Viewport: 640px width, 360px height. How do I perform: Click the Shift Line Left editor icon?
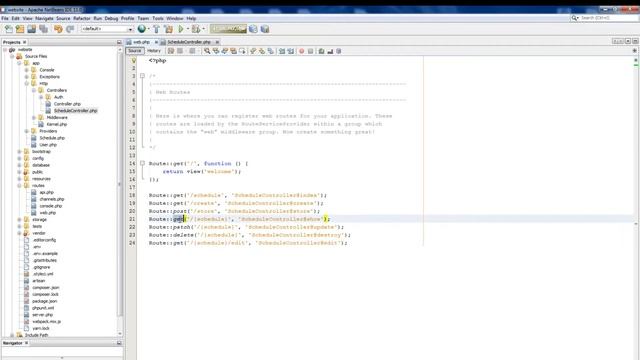(x=282, y=51)
